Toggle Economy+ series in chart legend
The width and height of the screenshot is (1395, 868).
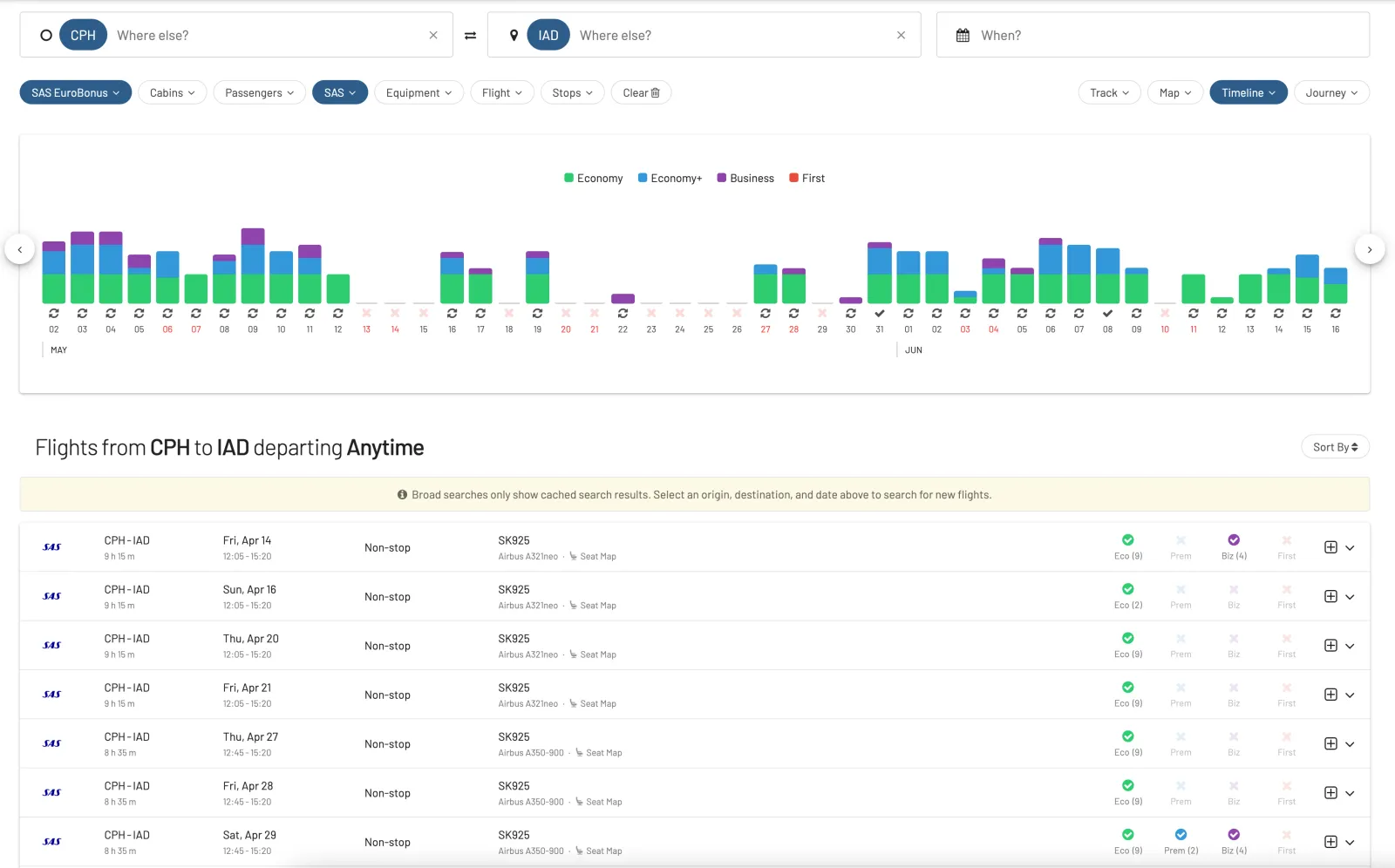(670, 178)
